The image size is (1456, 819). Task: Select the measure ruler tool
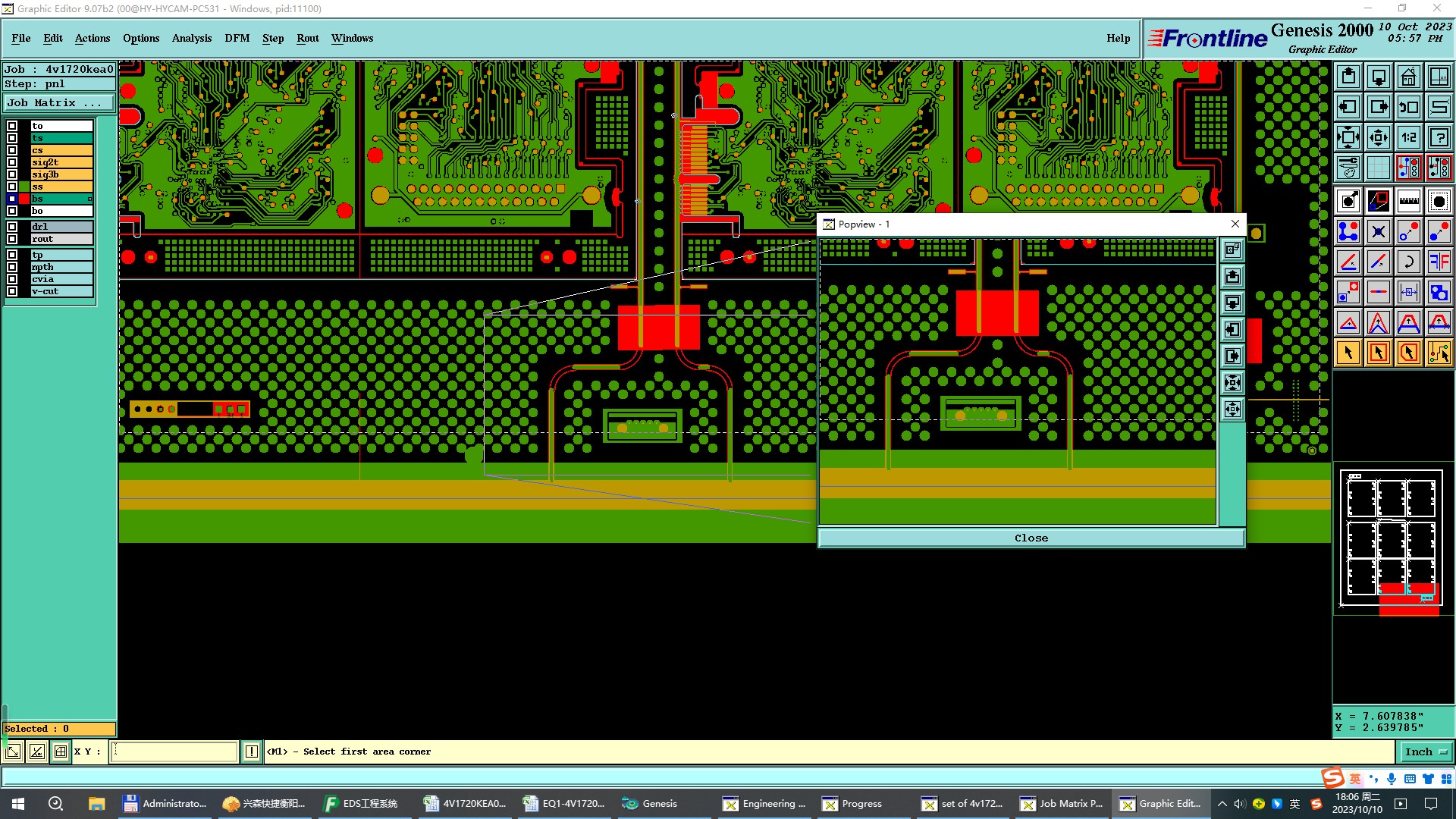point(1408,201)
